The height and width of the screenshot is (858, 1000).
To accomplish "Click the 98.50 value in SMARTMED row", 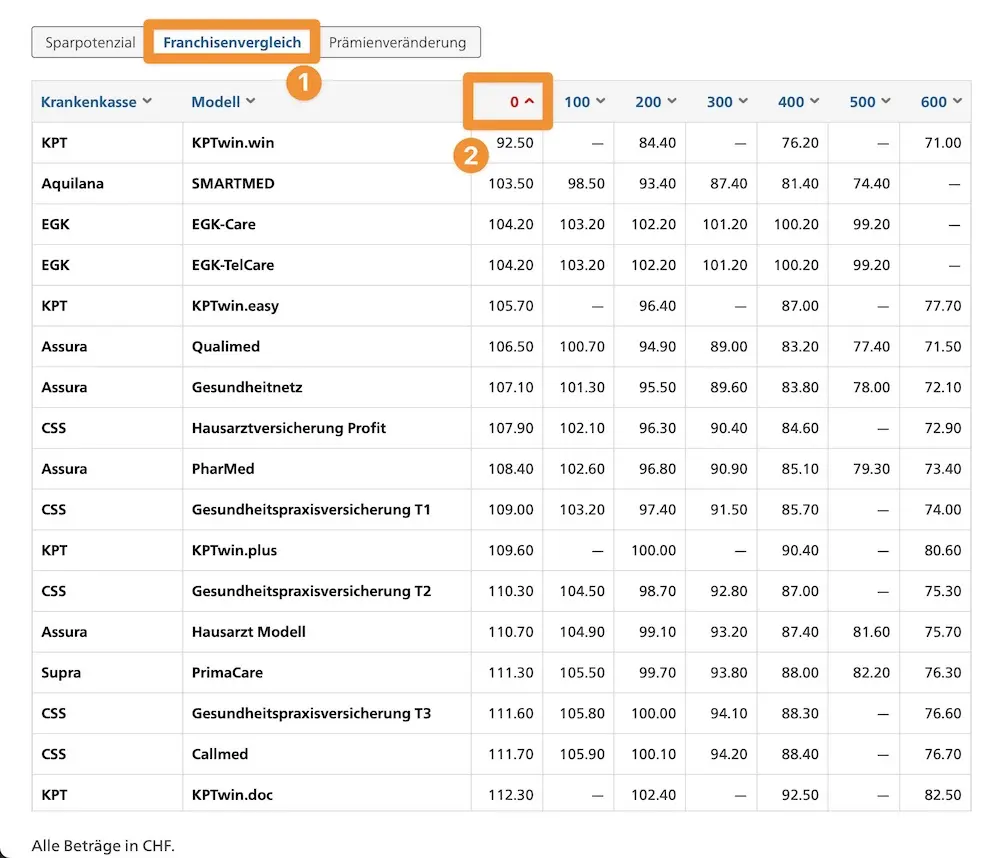I will point(586,184).
